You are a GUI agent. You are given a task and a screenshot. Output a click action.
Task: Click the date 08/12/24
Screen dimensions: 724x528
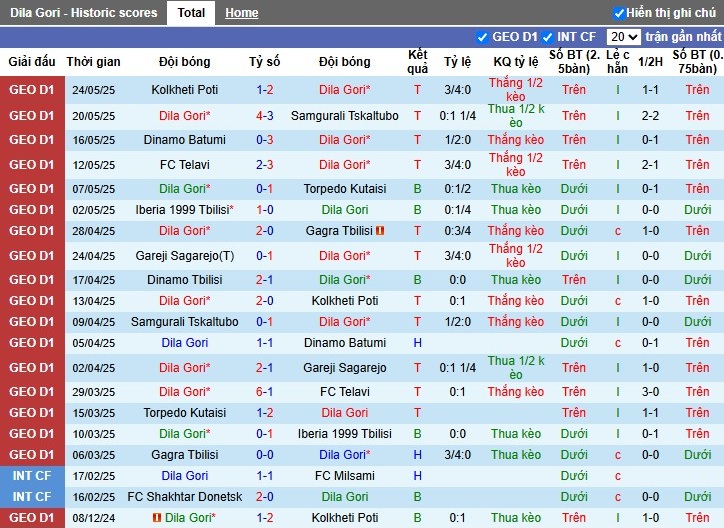pos(93,518)
